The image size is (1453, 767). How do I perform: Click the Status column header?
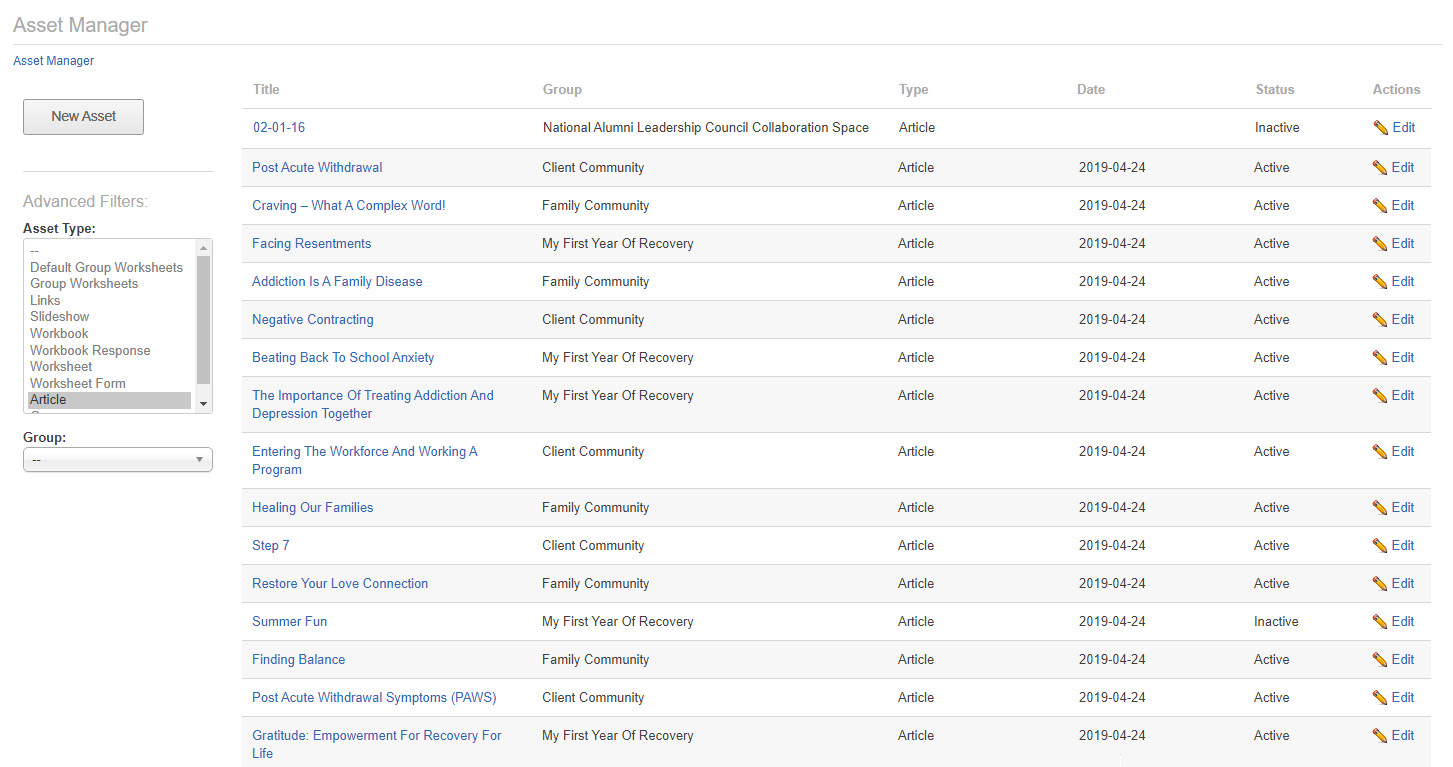tap(1275, 90)
